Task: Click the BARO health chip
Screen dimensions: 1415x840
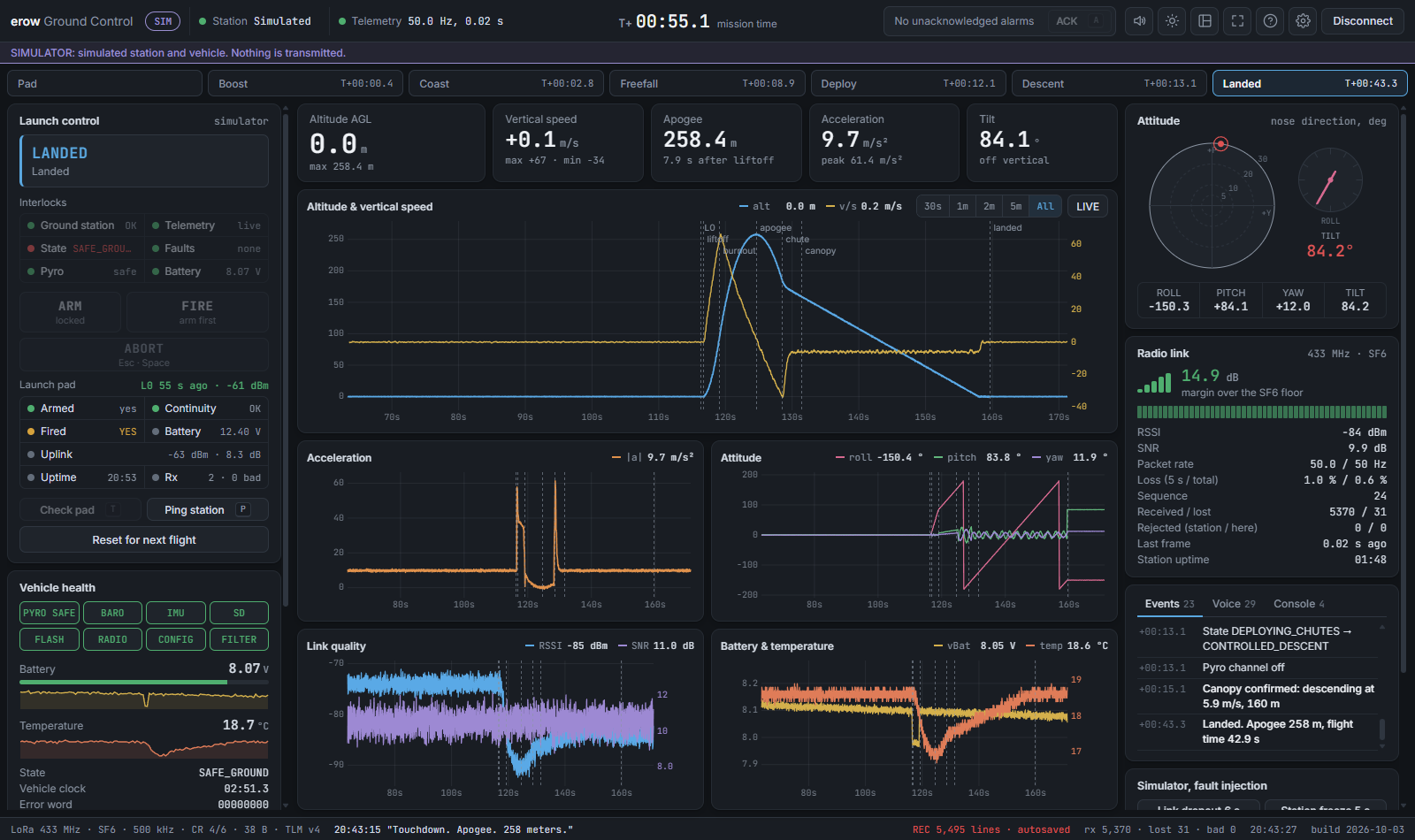Action: click(x=112, y=613)
